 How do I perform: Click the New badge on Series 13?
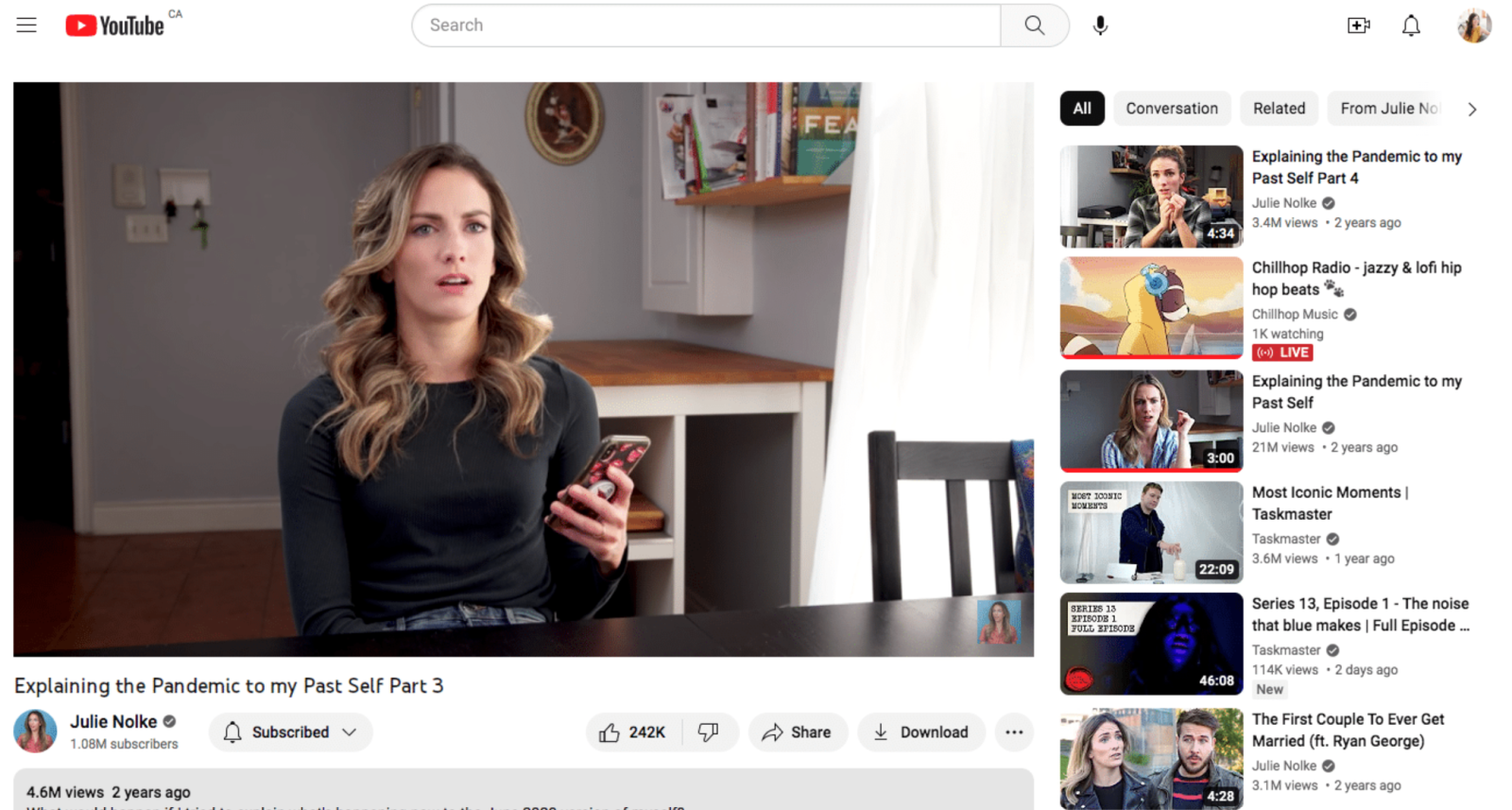[x=1269, y=689]
